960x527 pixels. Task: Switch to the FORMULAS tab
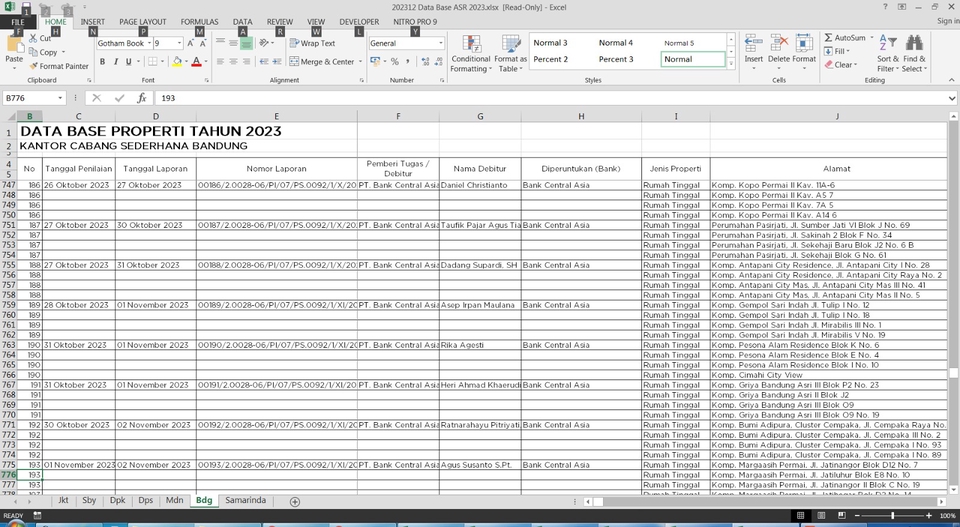(x=200, y=22)
